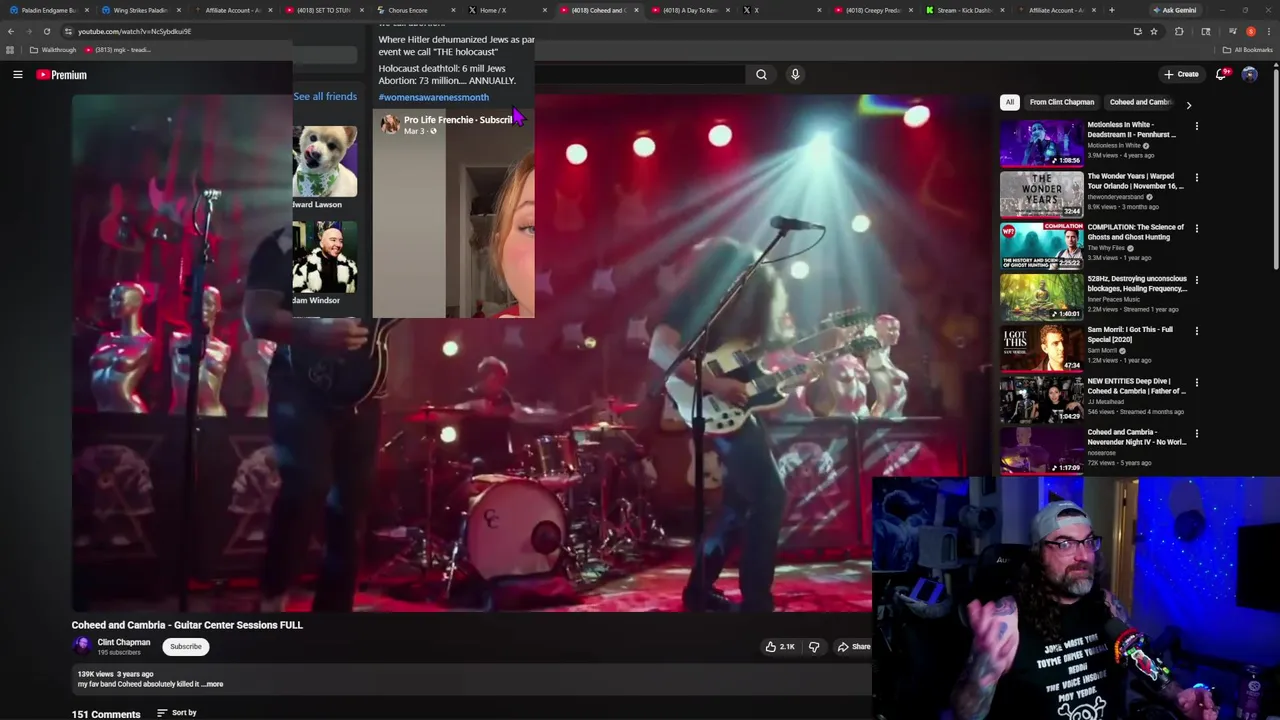The height and width of the screenshot is (720, 1280).
Task: View site information icon left of URL
Action: tap(68, 31)
